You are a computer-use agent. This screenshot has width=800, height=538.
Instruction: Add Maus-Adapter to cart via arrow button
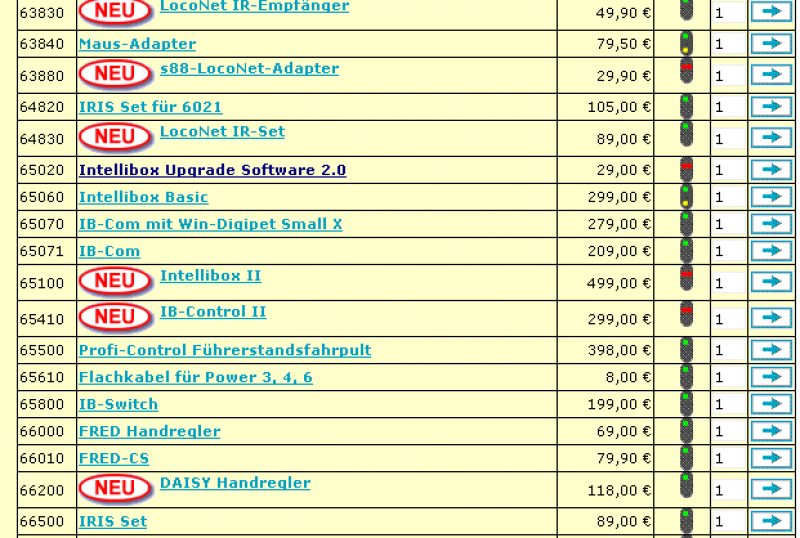[771, 44]
